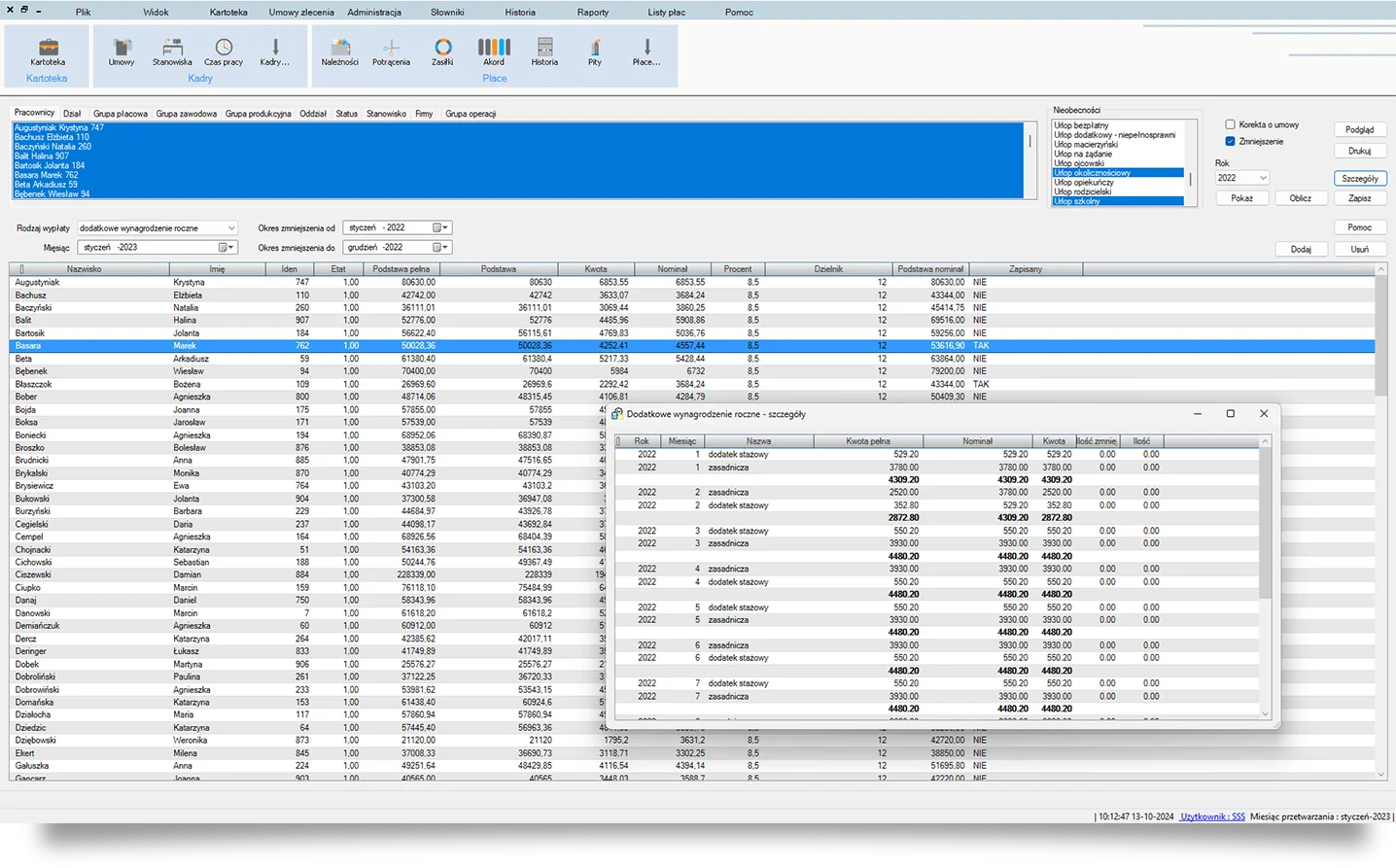
Task: Click the Użytkownik : SSS link
Action: coord(1212,816)
